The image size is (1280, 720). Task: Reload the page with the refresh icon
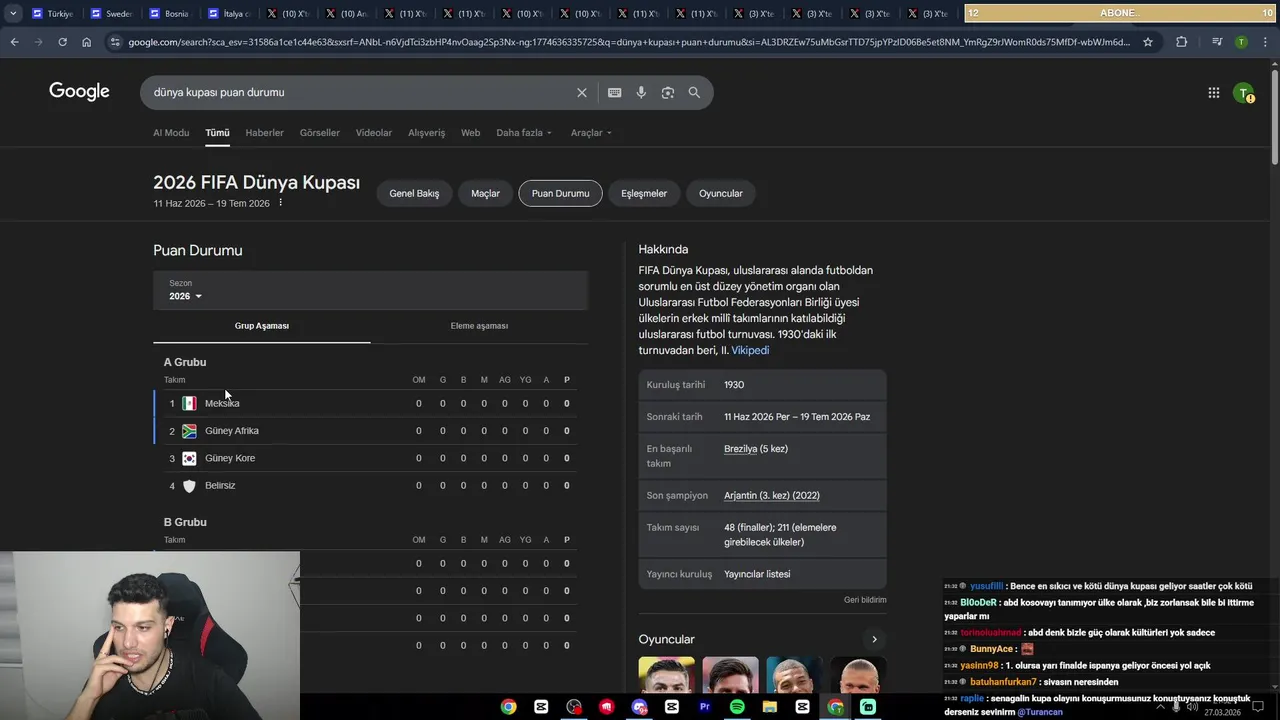pos(62,42)
